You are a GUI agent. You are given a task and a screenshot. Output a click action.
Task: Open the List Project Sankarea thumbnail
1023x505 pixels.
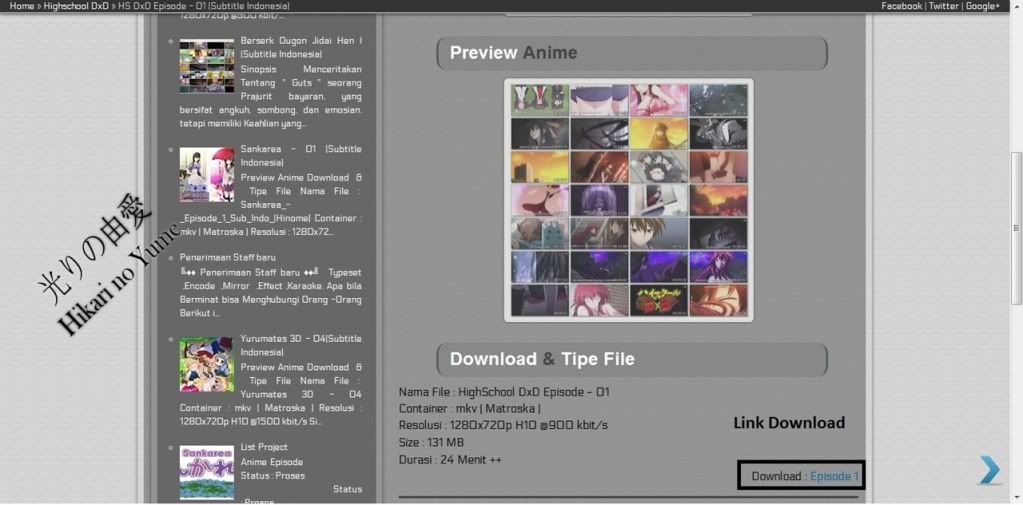(207, 472)
